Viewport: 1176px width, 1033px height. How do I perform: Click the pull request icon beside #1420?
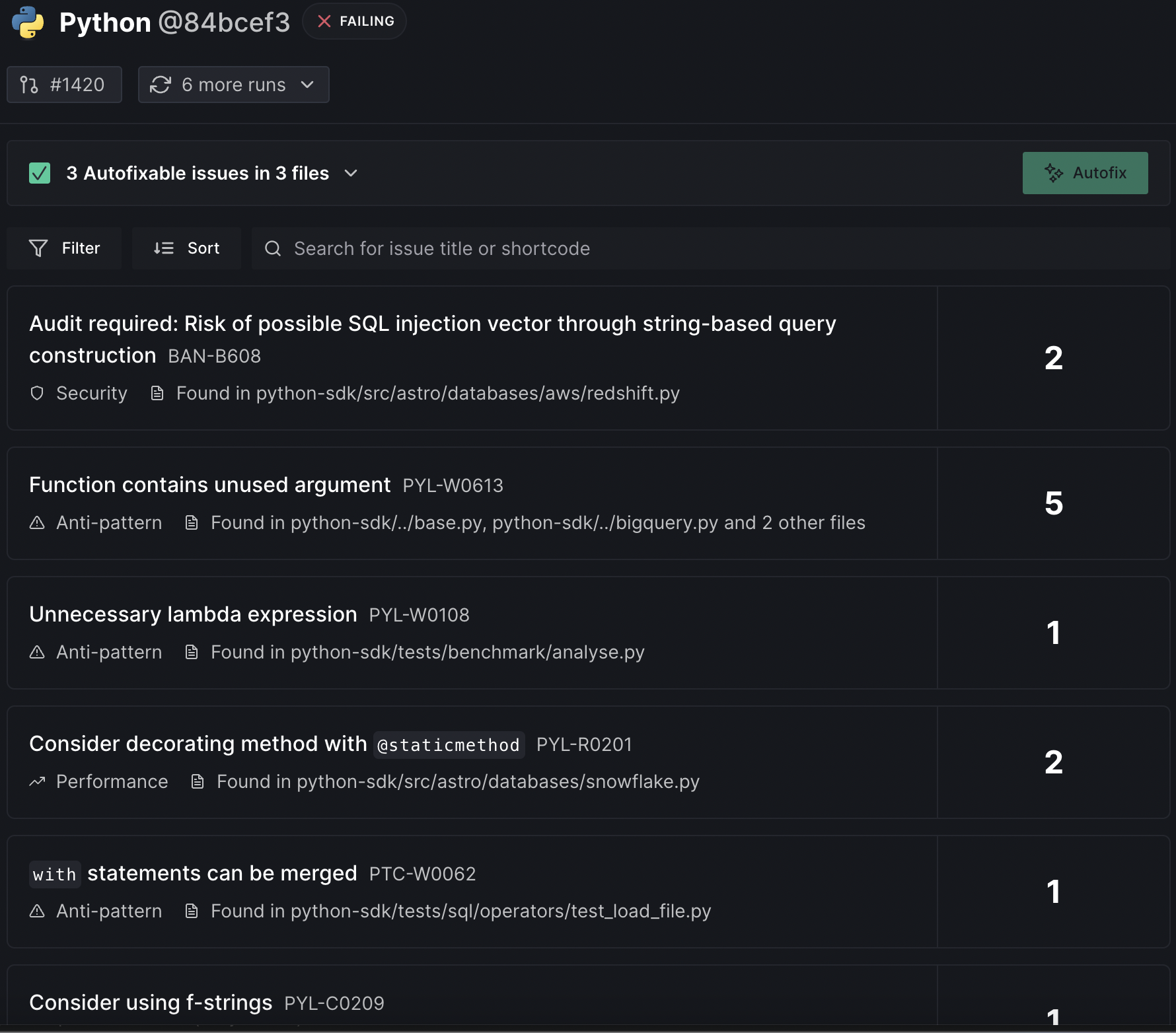tap(29, 85)
